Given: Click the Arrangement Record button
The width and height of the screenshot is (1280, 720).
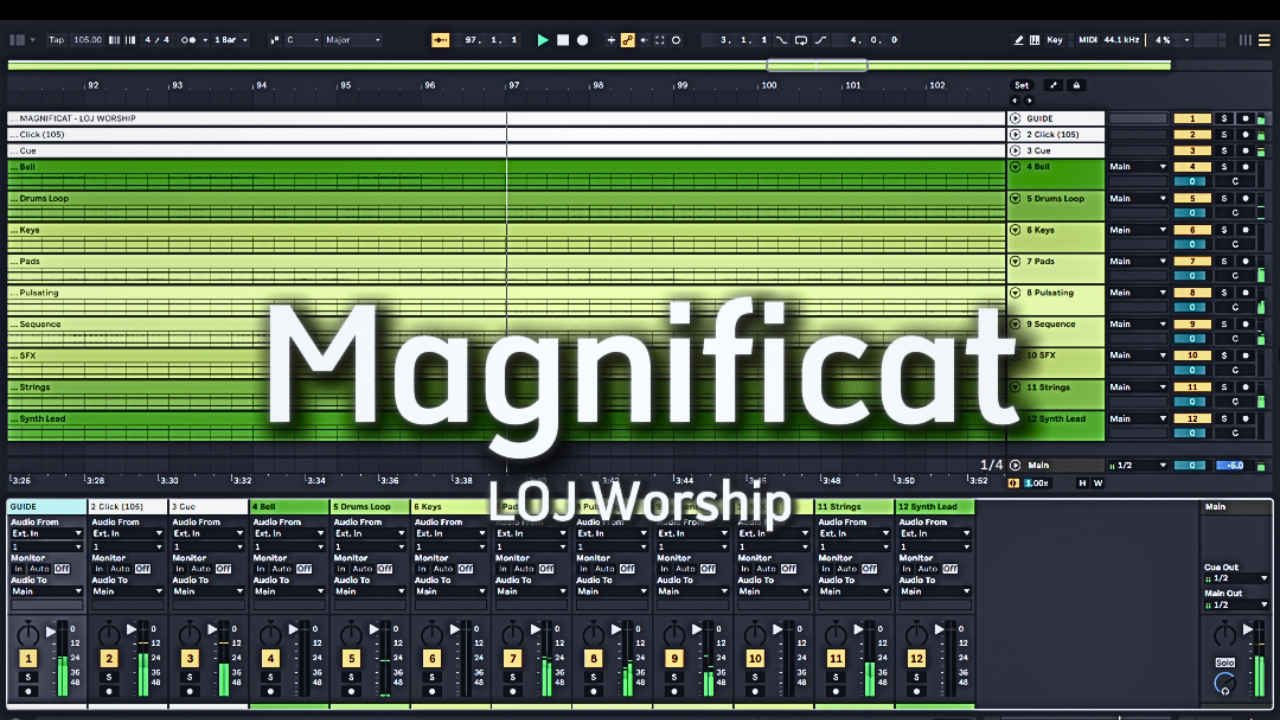Looking at the screenshot, I should click(582, 40).
